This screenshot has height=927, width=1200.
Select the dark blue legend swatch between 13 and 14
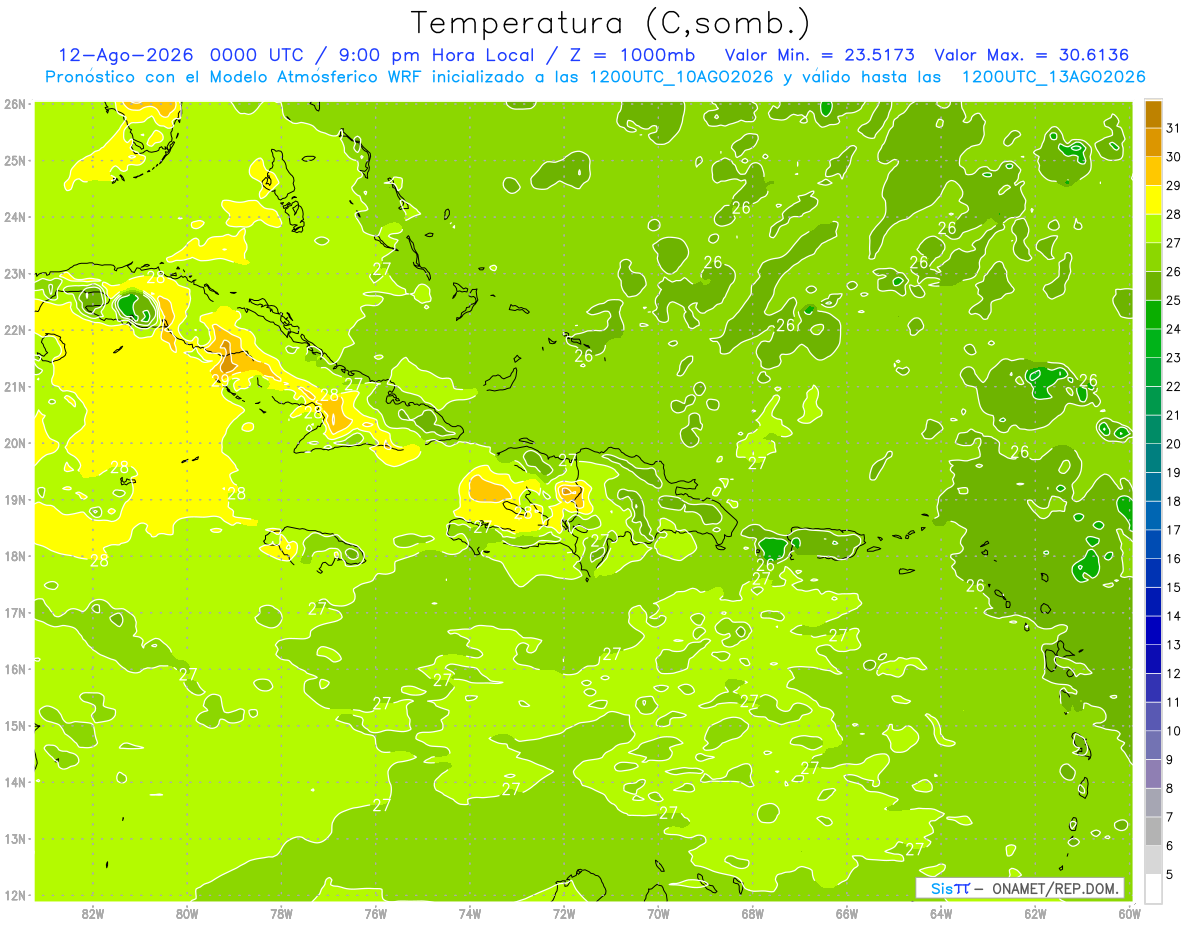[x=1153, y=631]
